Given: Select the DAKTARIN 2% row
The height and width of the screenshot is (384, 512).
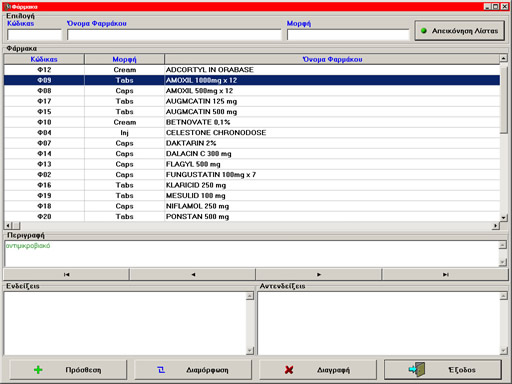Looking at the screenshot, I should tap(252, 143).
